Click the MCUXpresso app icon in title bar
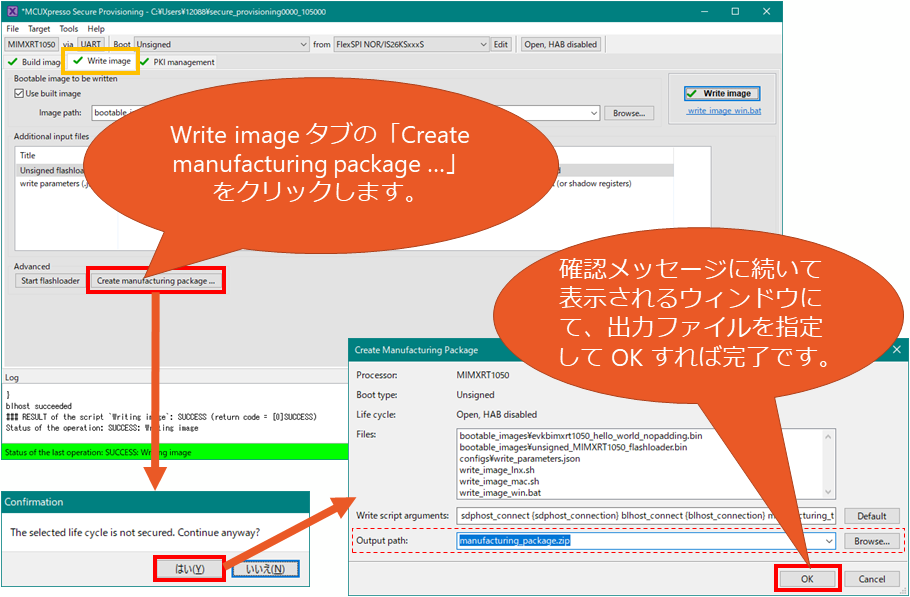Viewport: 910px width, 597px height. coord(11,12)
